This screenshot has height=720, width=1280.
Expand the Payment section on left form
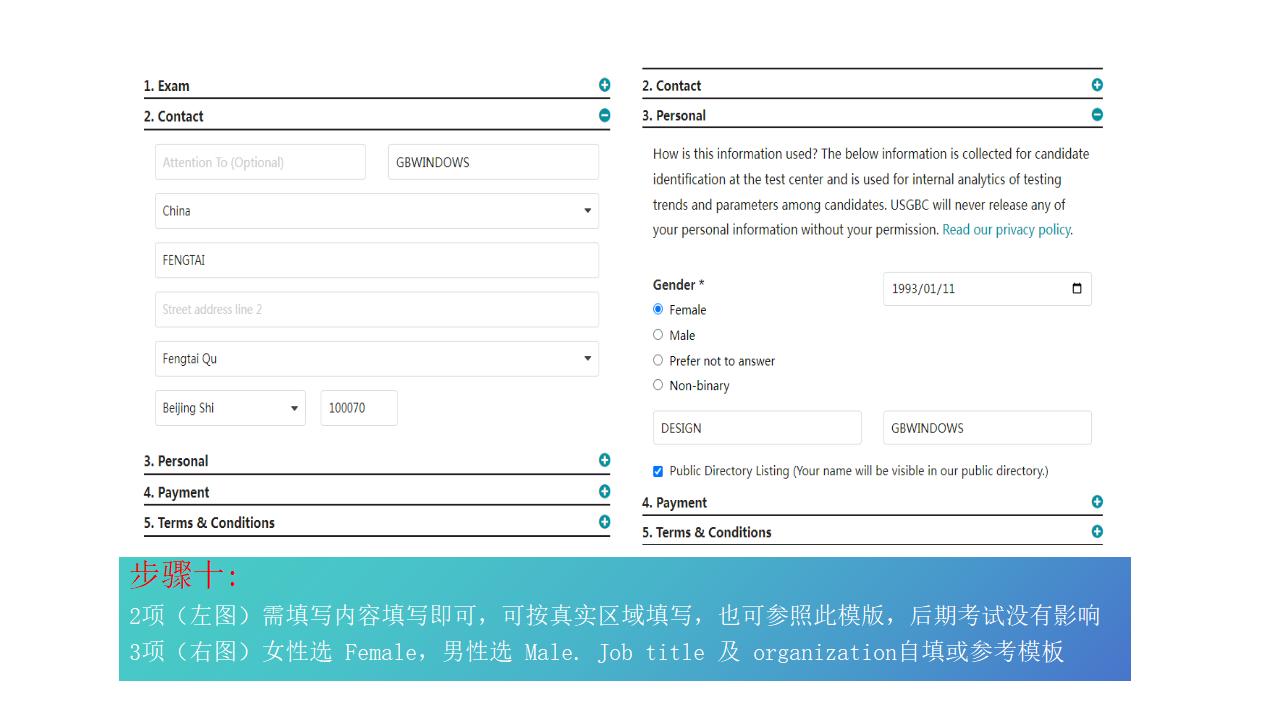[604, 491]
